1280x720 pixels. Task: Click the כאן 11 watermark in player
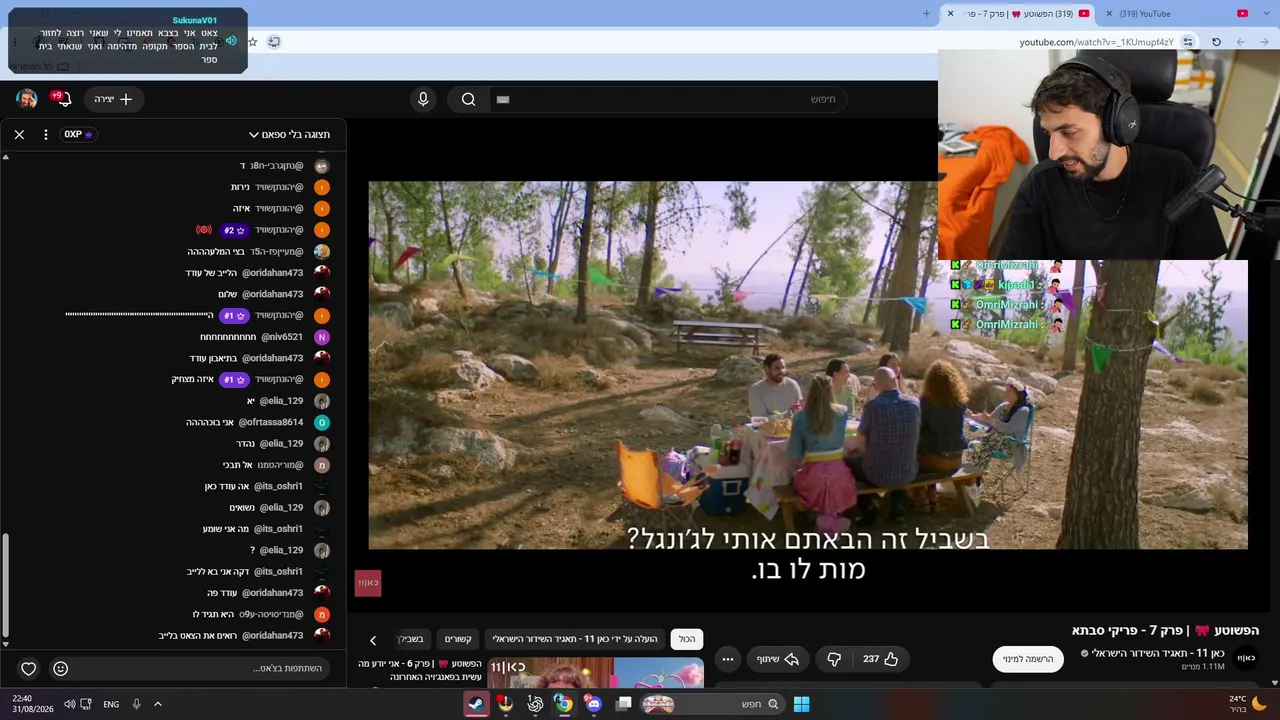coord(368,583)
